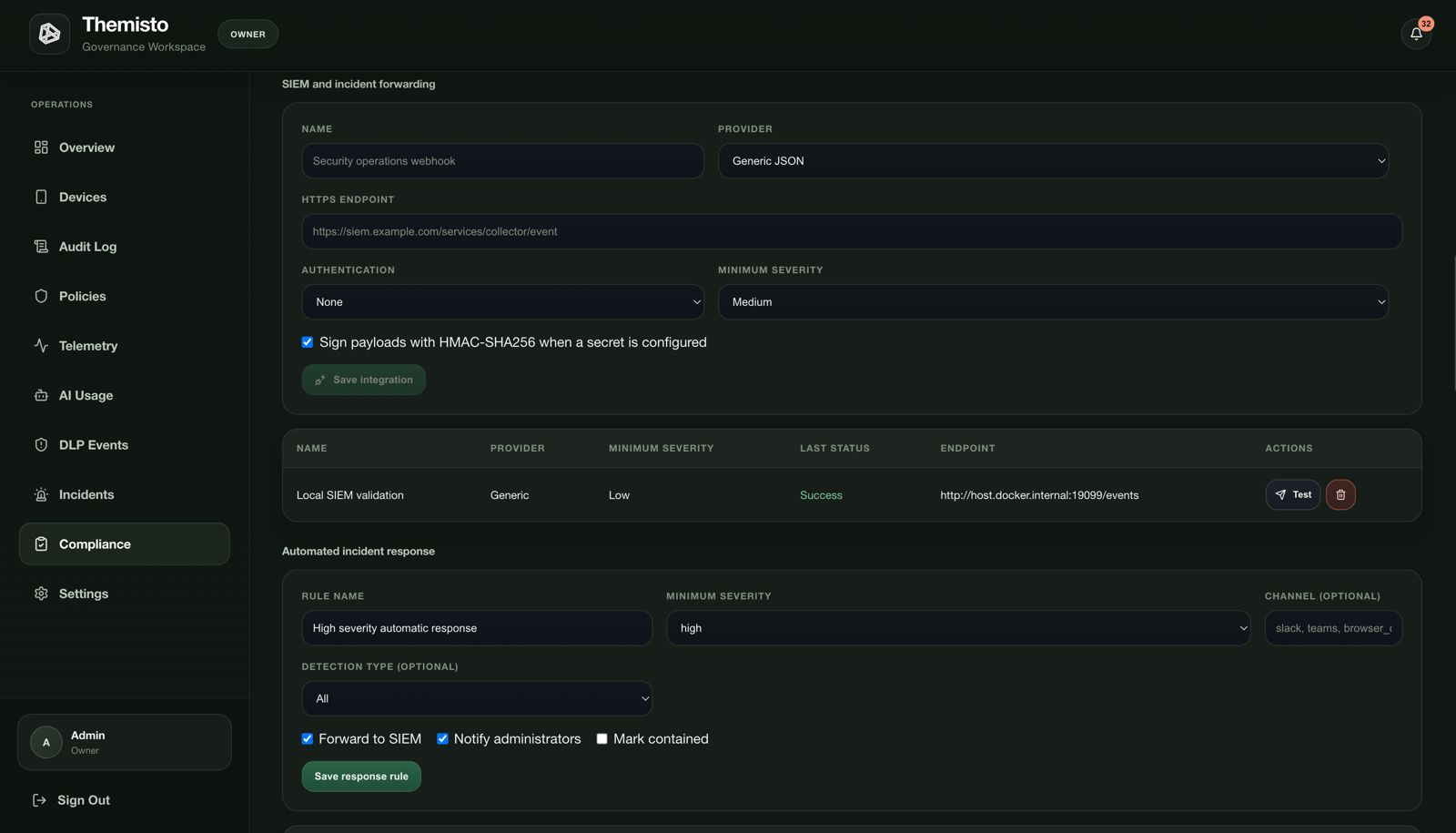Click the Sign Out arrow icon

[39, 800]
